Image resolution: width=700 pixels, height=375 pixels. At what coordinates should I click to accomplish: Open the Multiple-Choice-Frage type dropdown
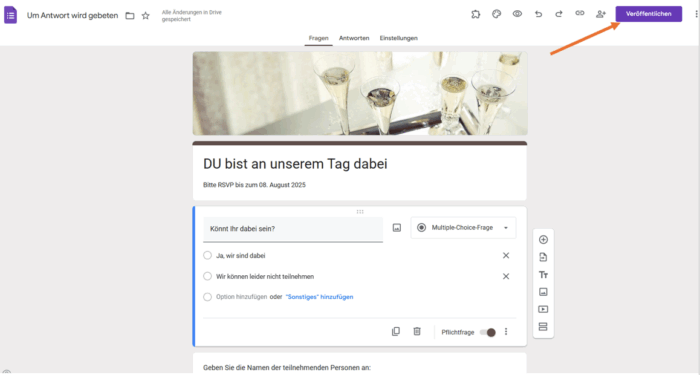[463, 228]
